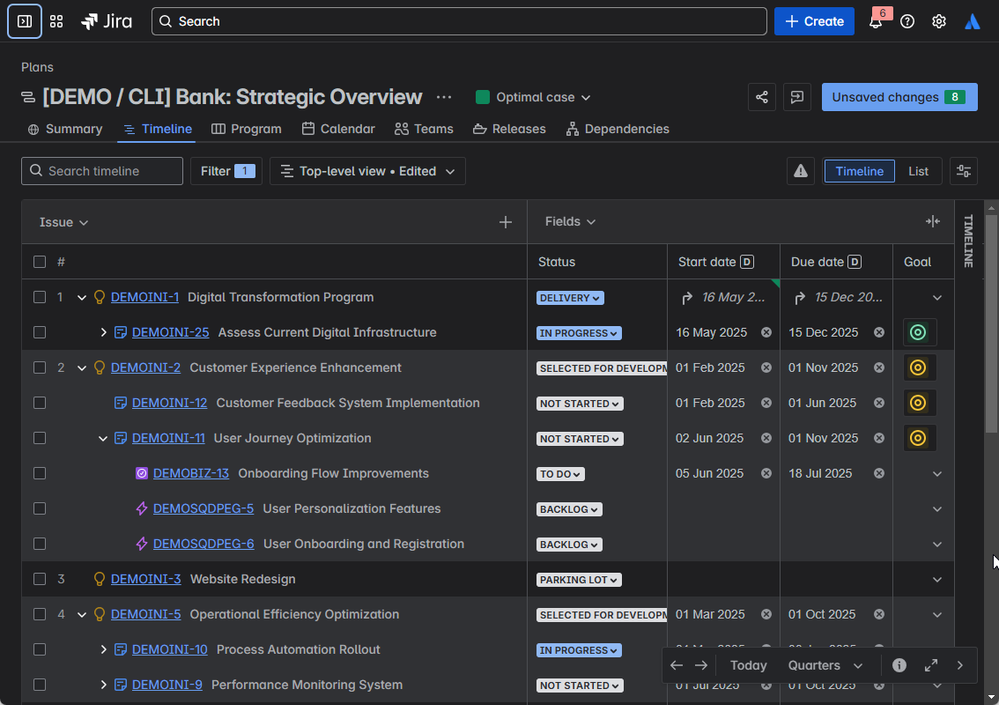999x705 pixels.
Task: Switch to the Dependencies tab
Action: pos(617,129)
